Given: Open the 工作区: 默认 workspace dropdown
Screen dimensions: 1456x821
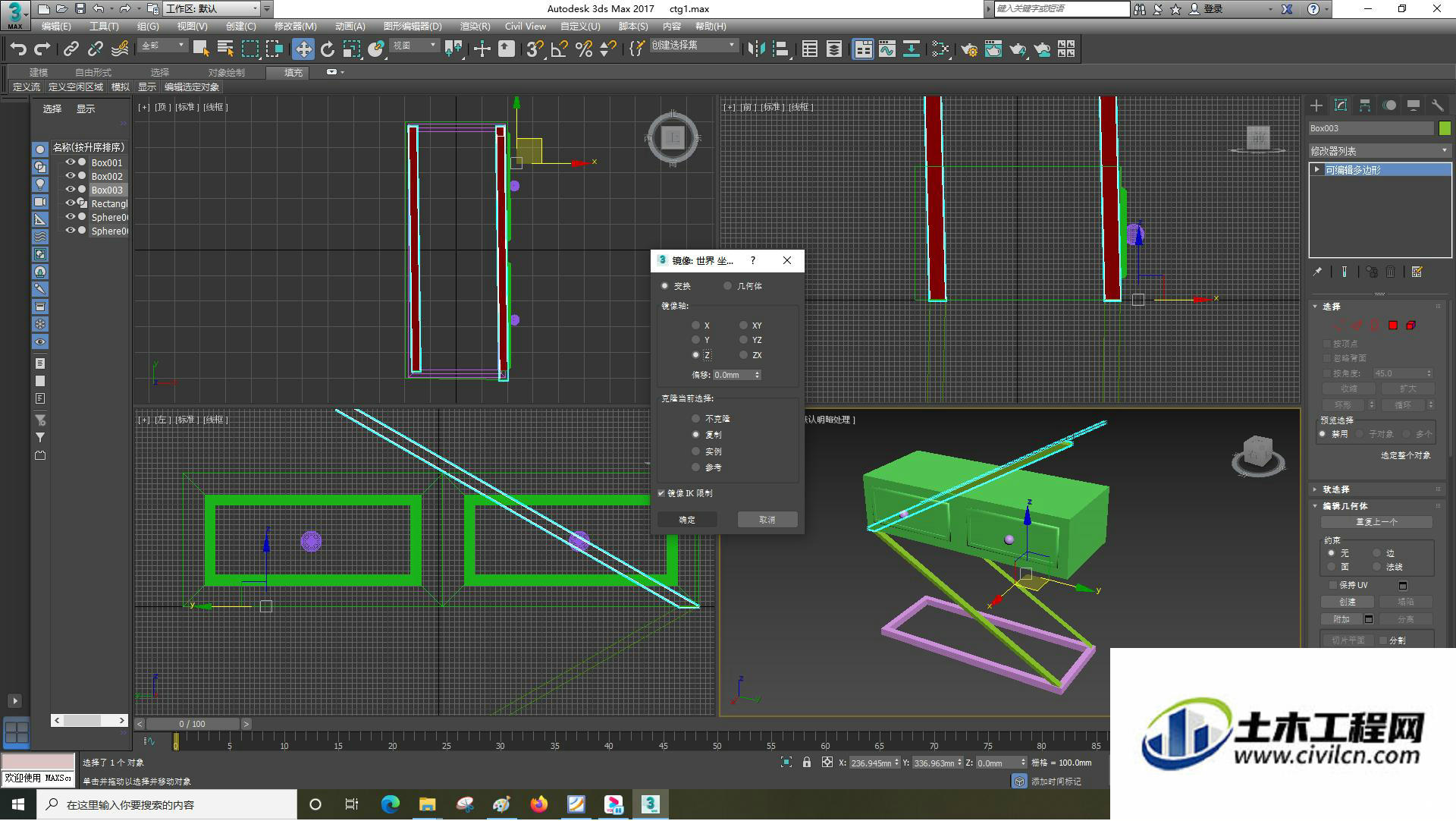Looking at the screenshot, I should (212, 9).
